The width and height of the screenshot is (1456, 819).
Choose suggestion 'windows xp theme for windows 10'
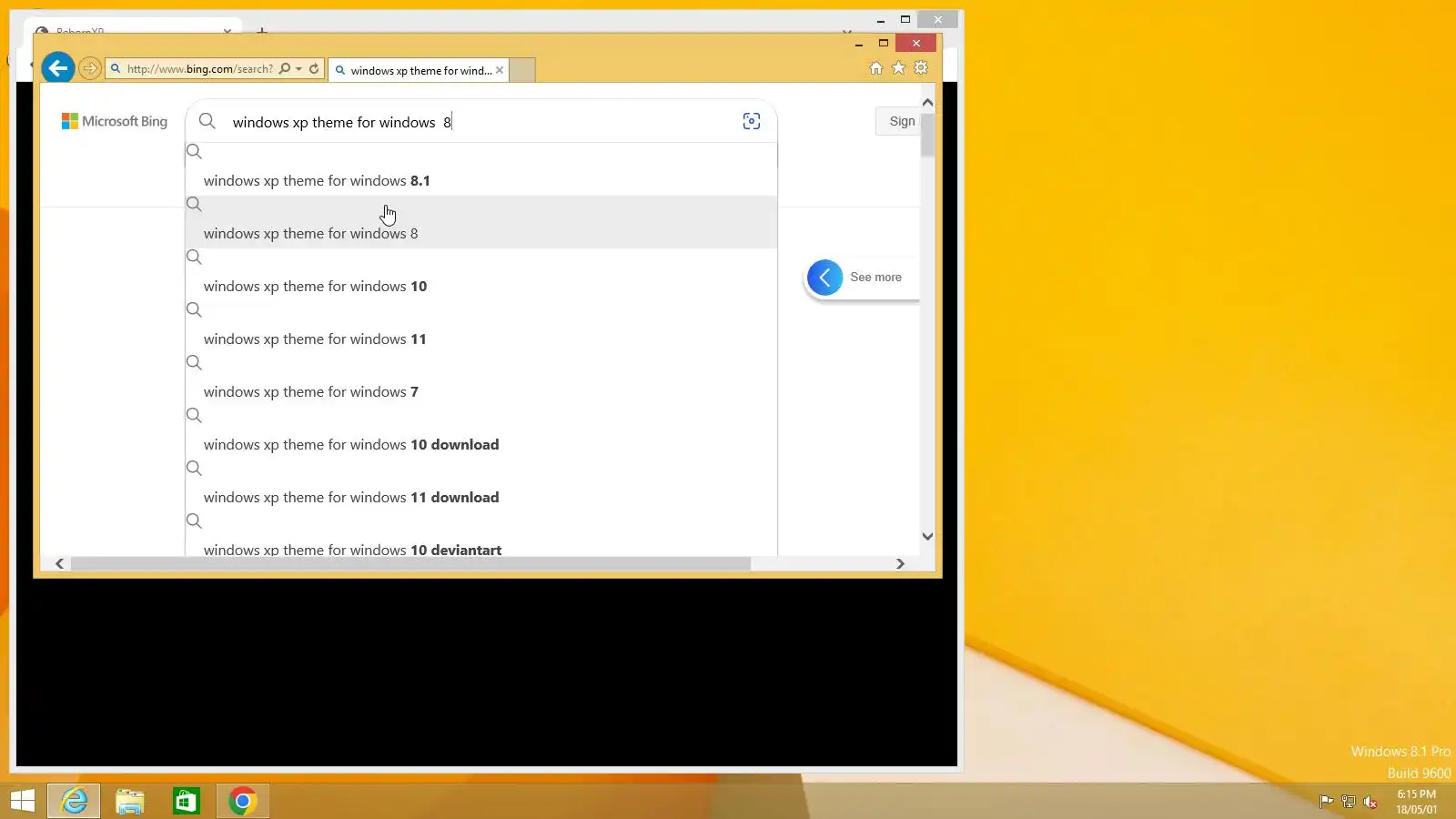481,275
